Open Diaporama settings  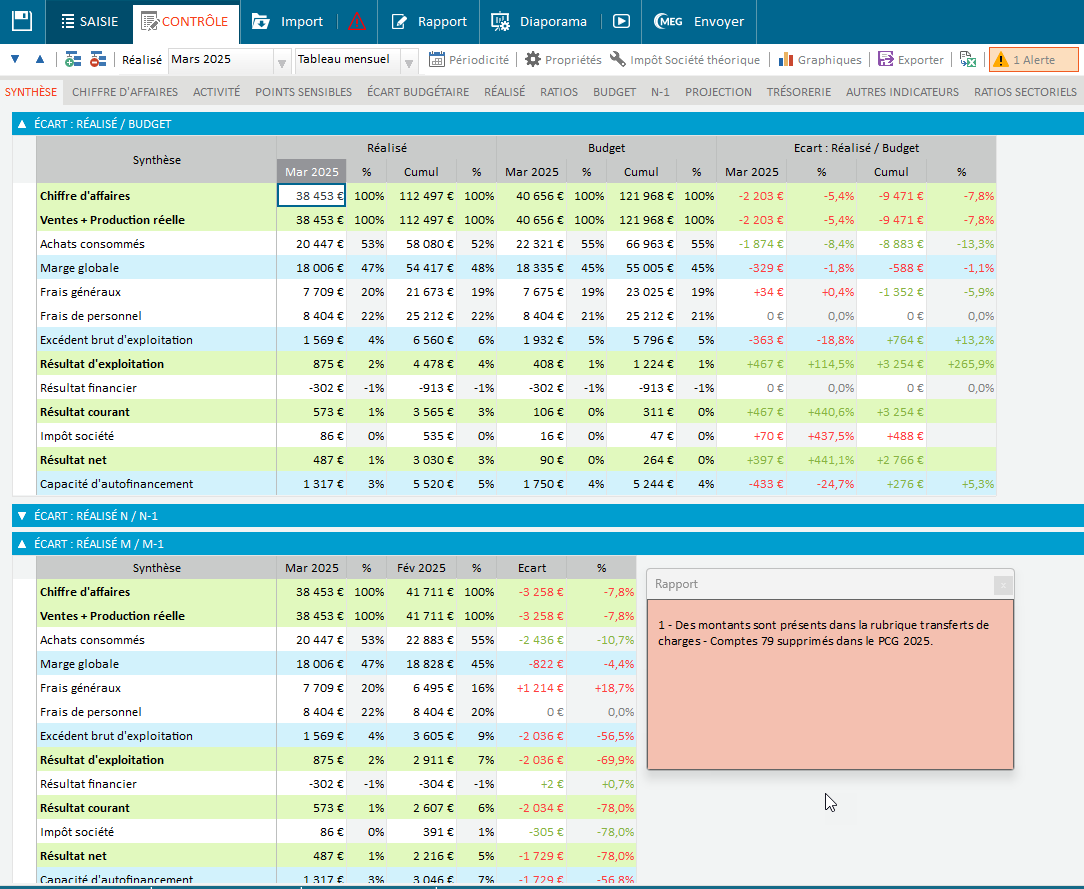539,21
